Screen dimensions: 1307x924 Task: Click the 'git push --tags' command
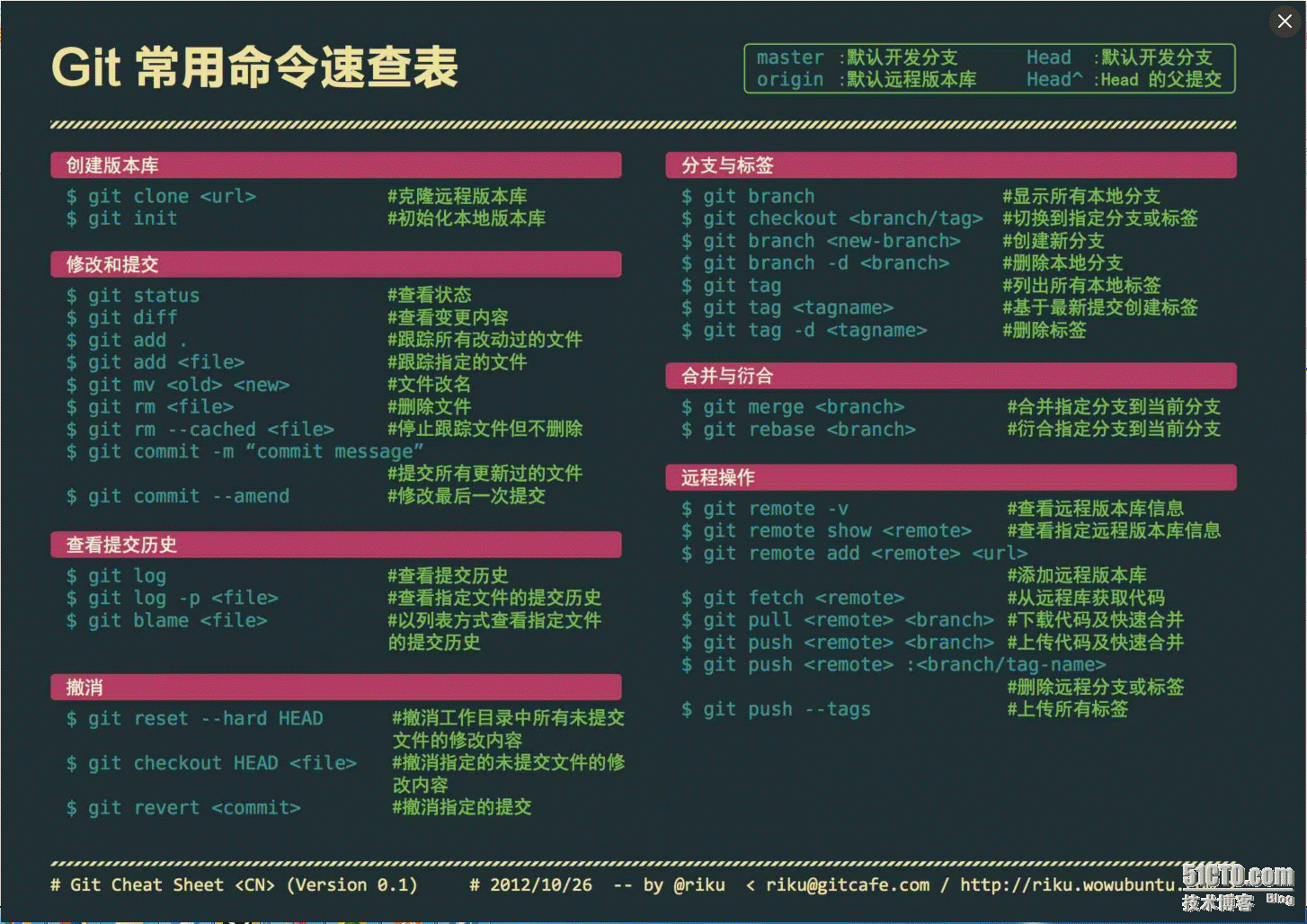coord(777,710)
